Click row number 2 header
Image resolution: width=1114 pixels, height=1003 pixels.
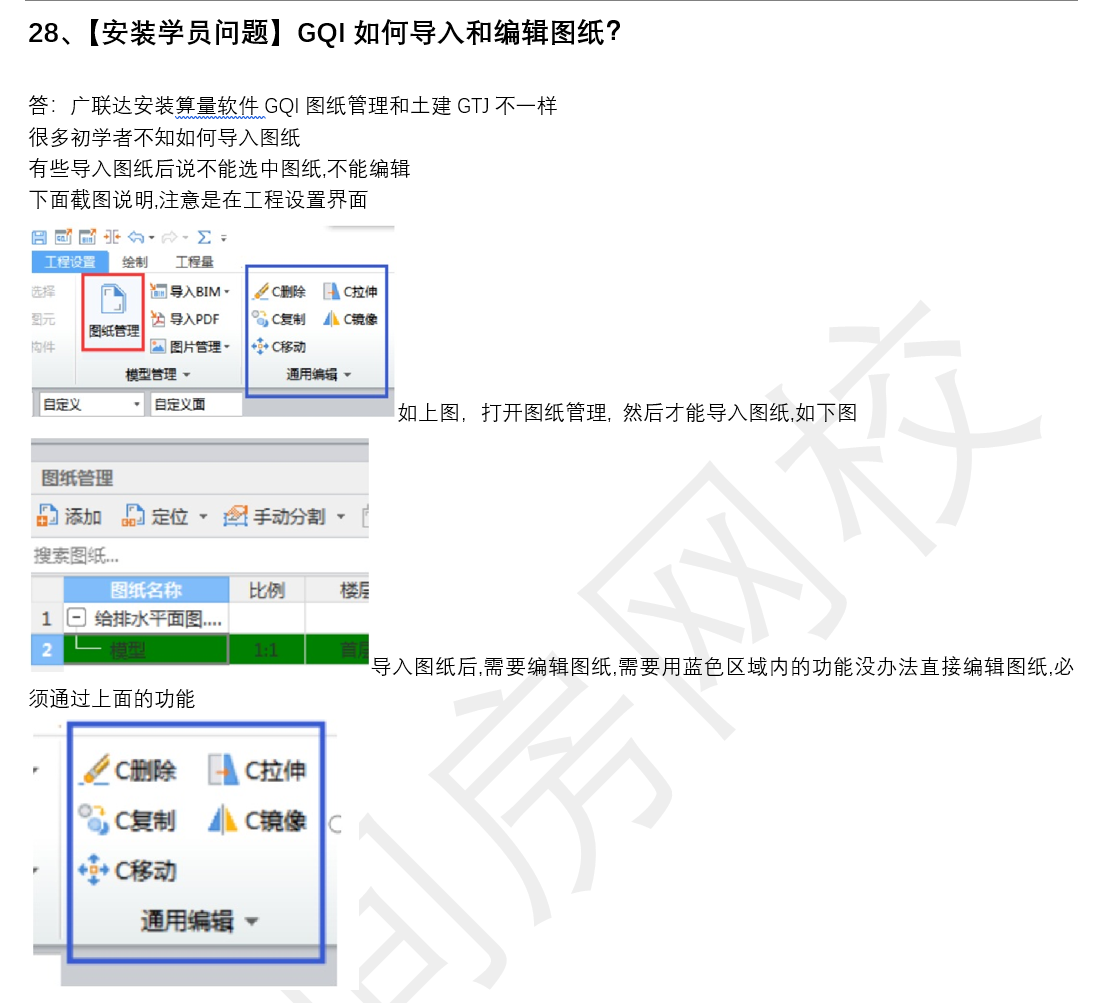click(x=47, y=649)
